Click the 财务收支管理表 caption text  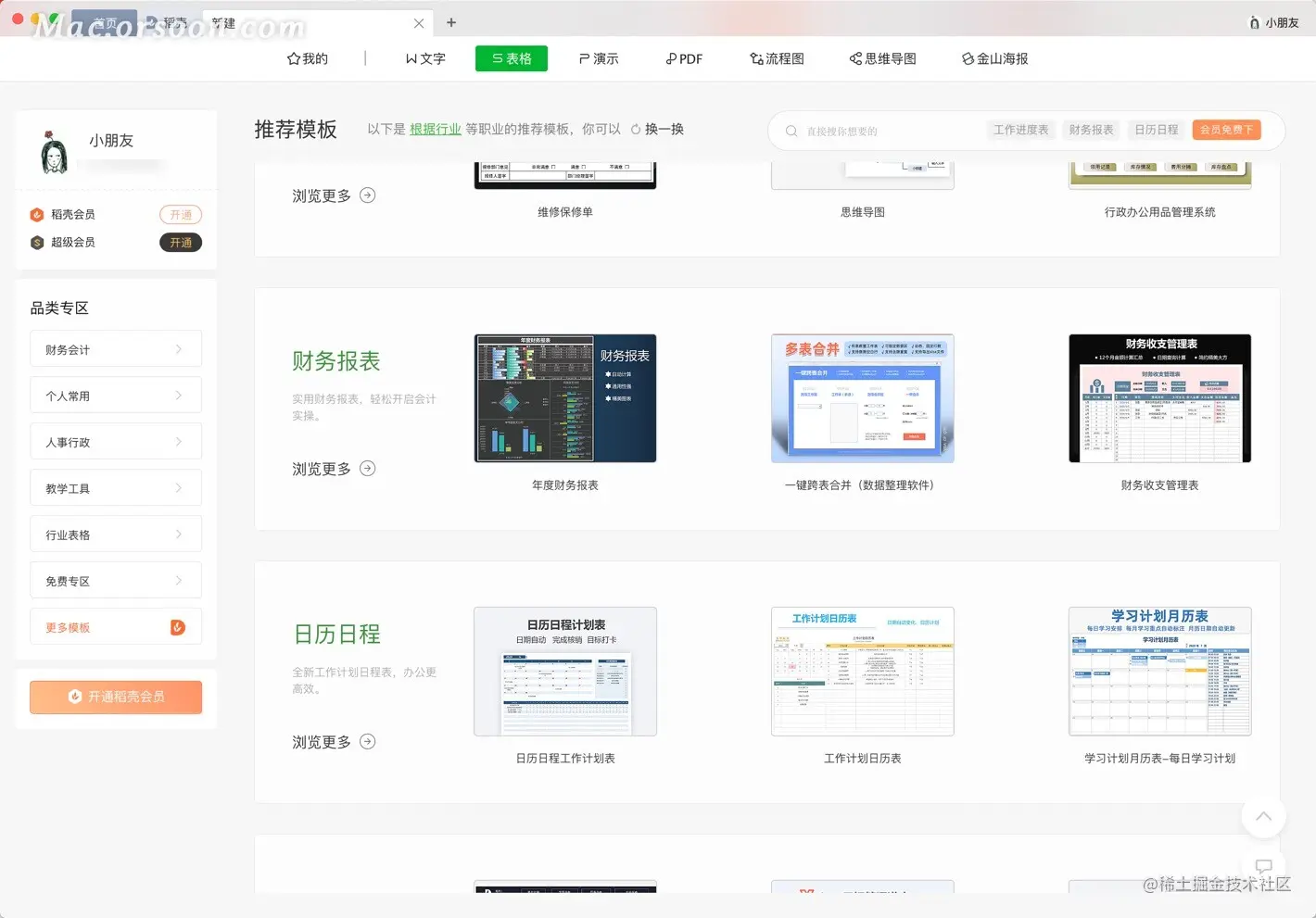tap(1160, 485)
